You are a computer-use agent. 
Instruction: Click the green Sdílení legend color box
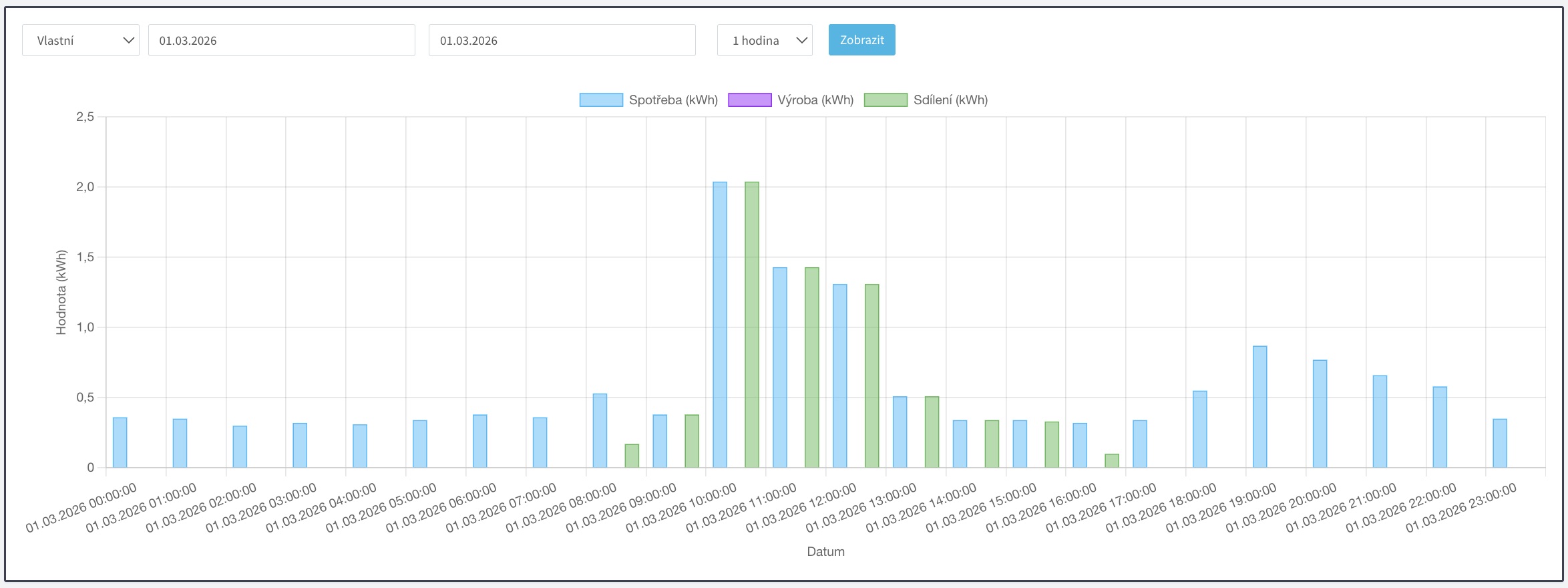tap(886, 100)
